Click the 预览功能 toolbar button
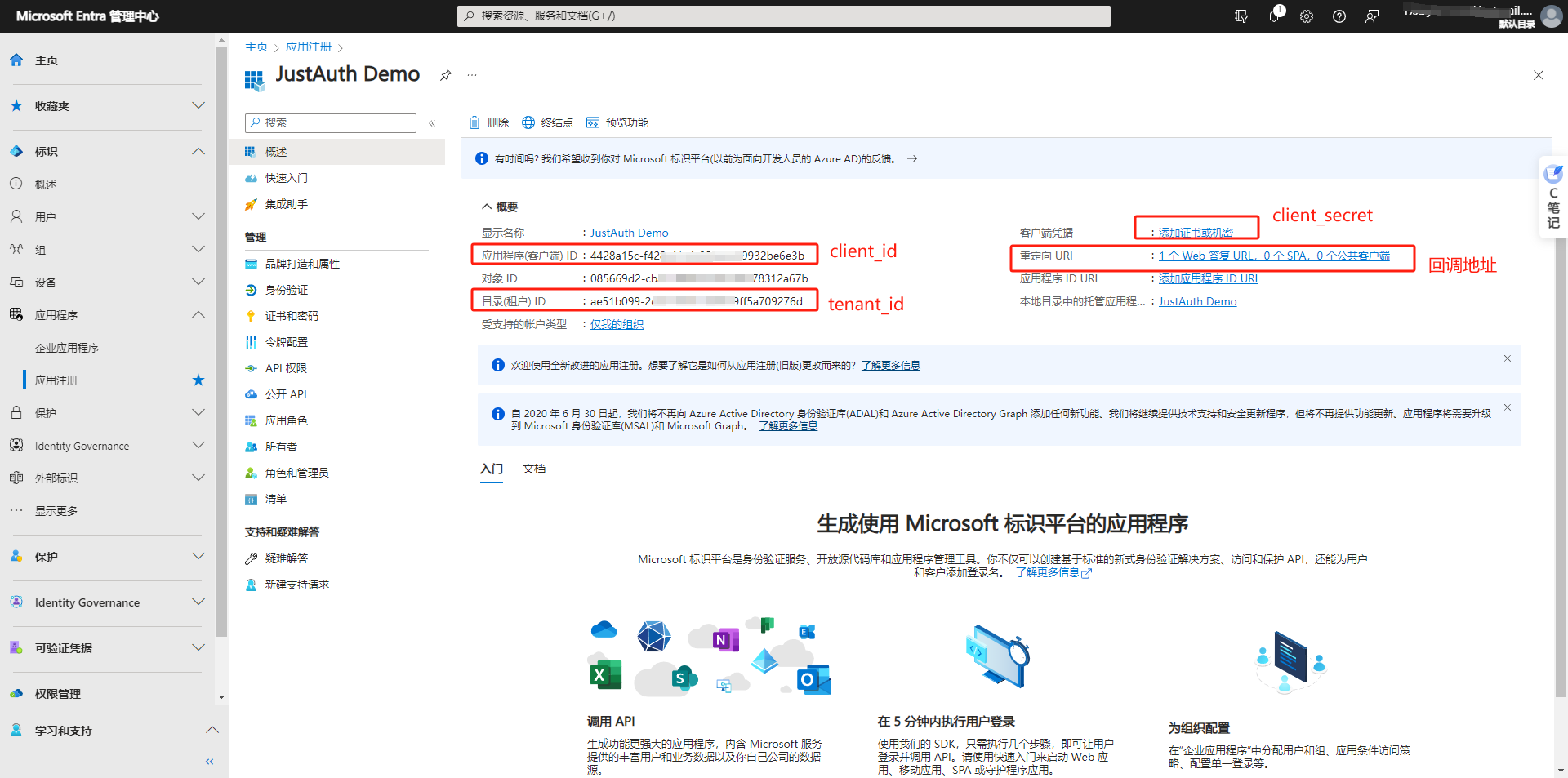Screen dimensions: 1568x778 617,122
